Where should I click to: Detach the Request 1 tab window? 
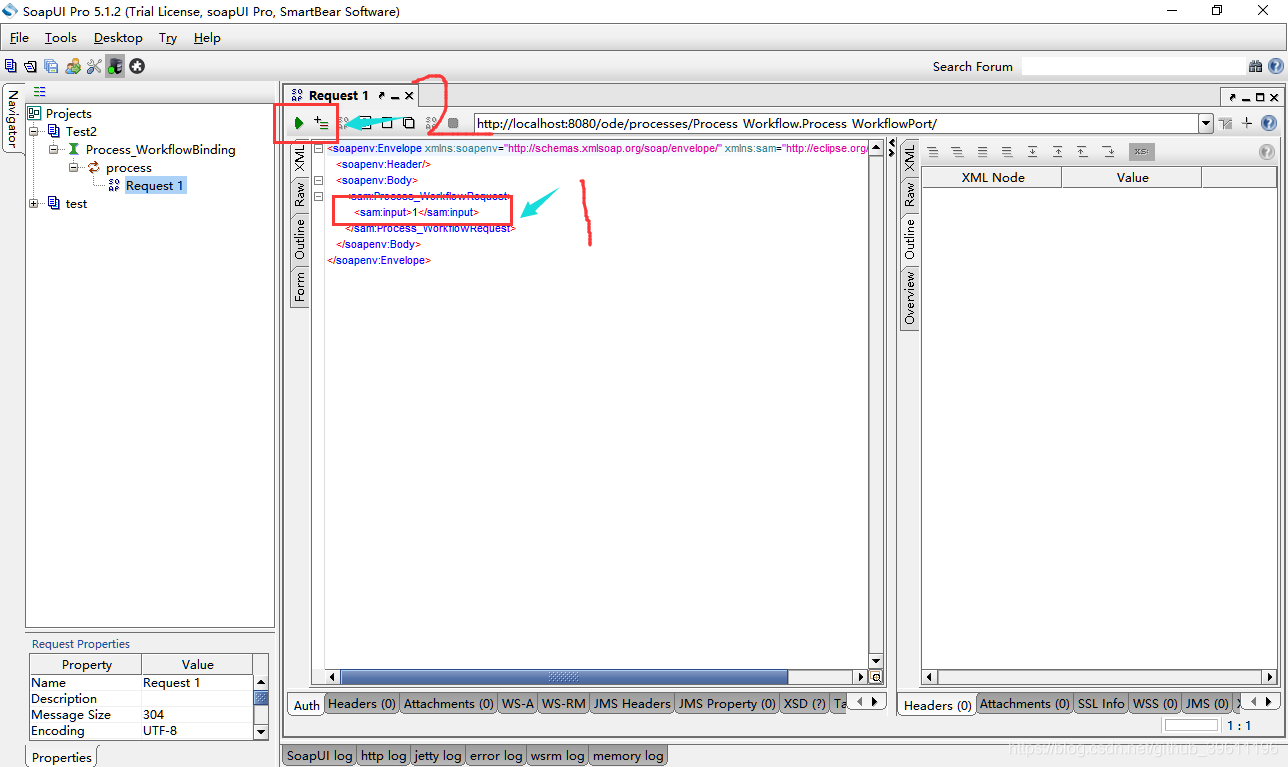tap(381, 96)
